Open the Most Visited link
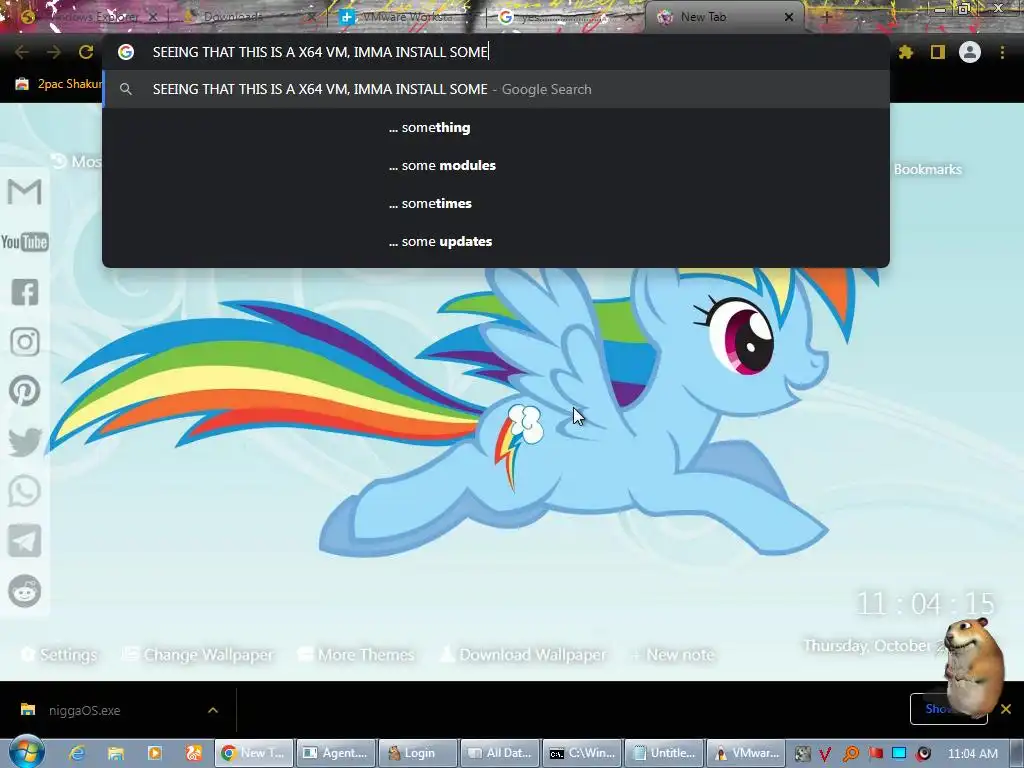Image resolution: width=1024 pixels, height=768 pixels. [77, 161]
